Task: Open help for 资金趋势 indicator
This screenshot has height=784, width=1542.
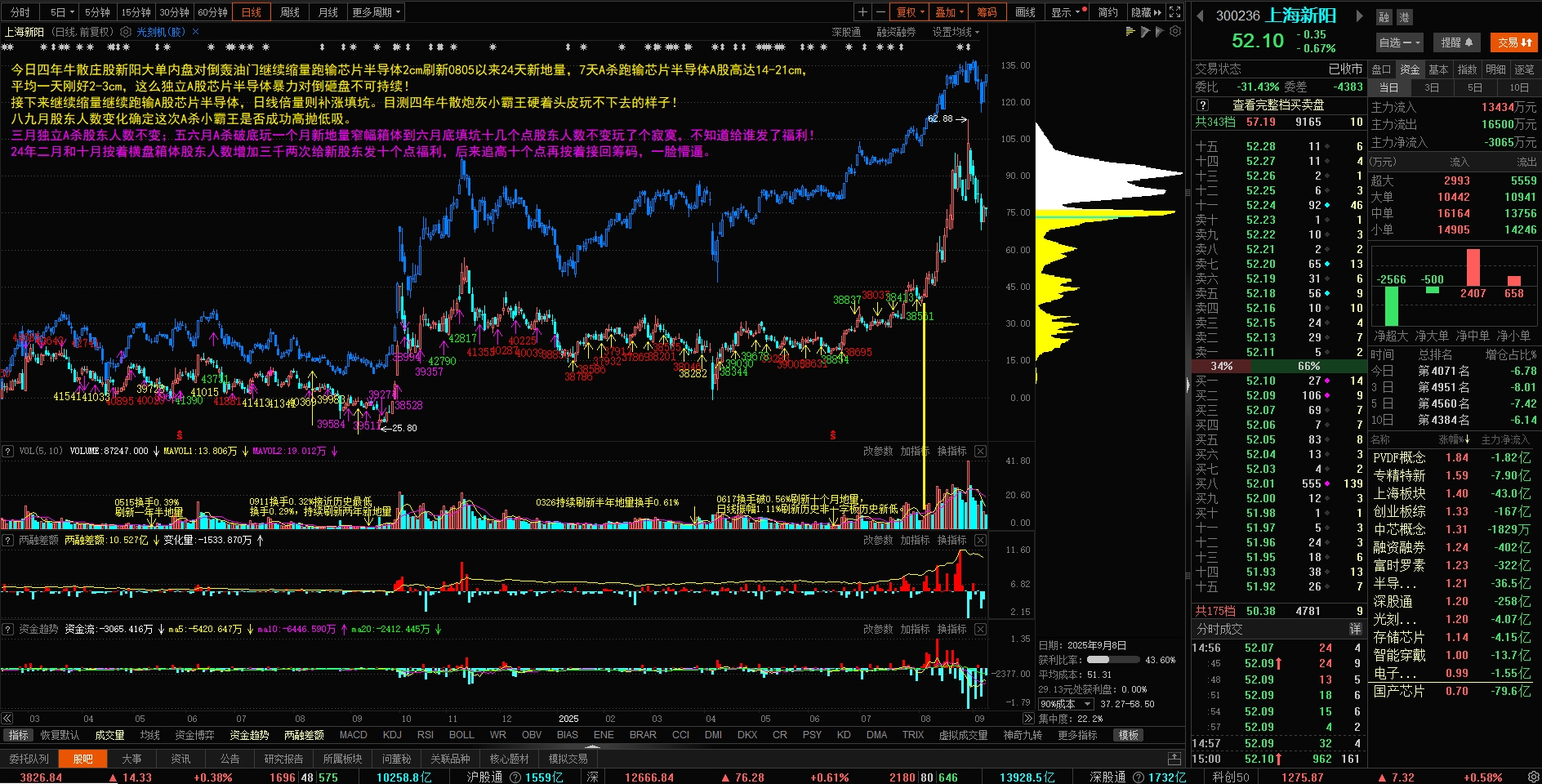Action: (8, 629)
